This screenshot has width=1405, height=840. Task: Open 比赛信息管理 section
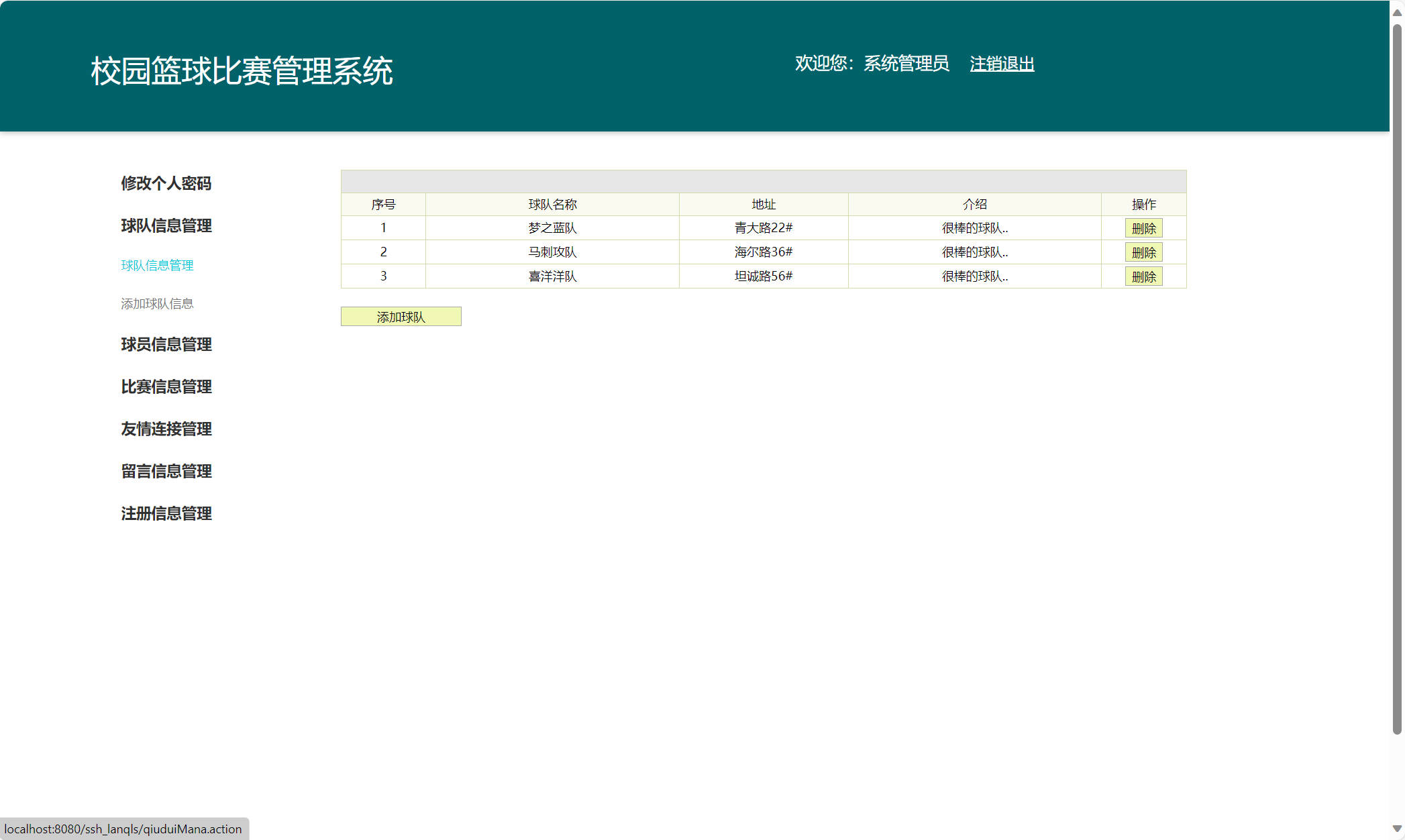coord(166,386)
